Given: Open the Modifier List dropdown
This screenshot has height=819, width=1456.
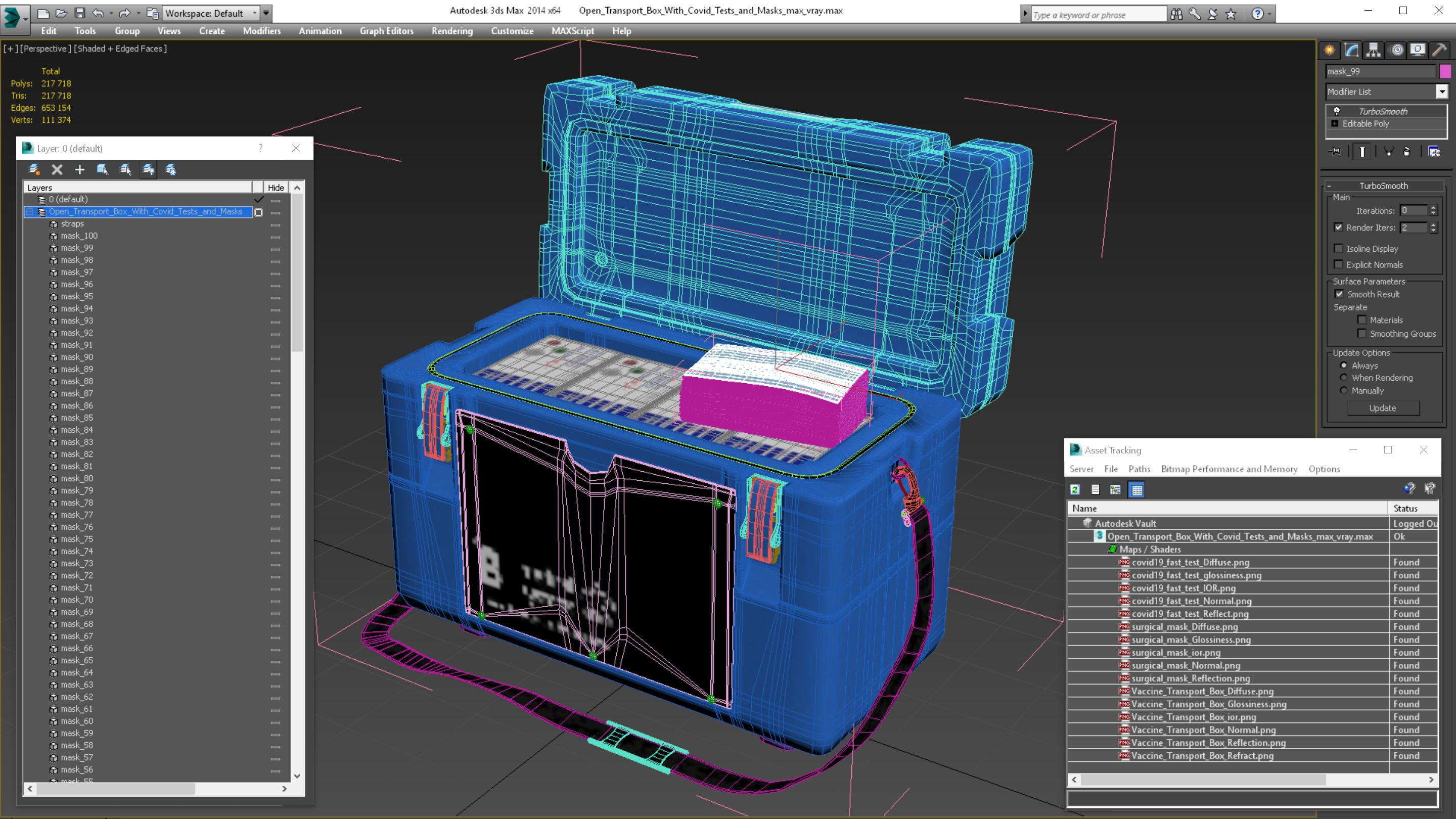Looking at the screenshot, I should tap(1442, 92).
